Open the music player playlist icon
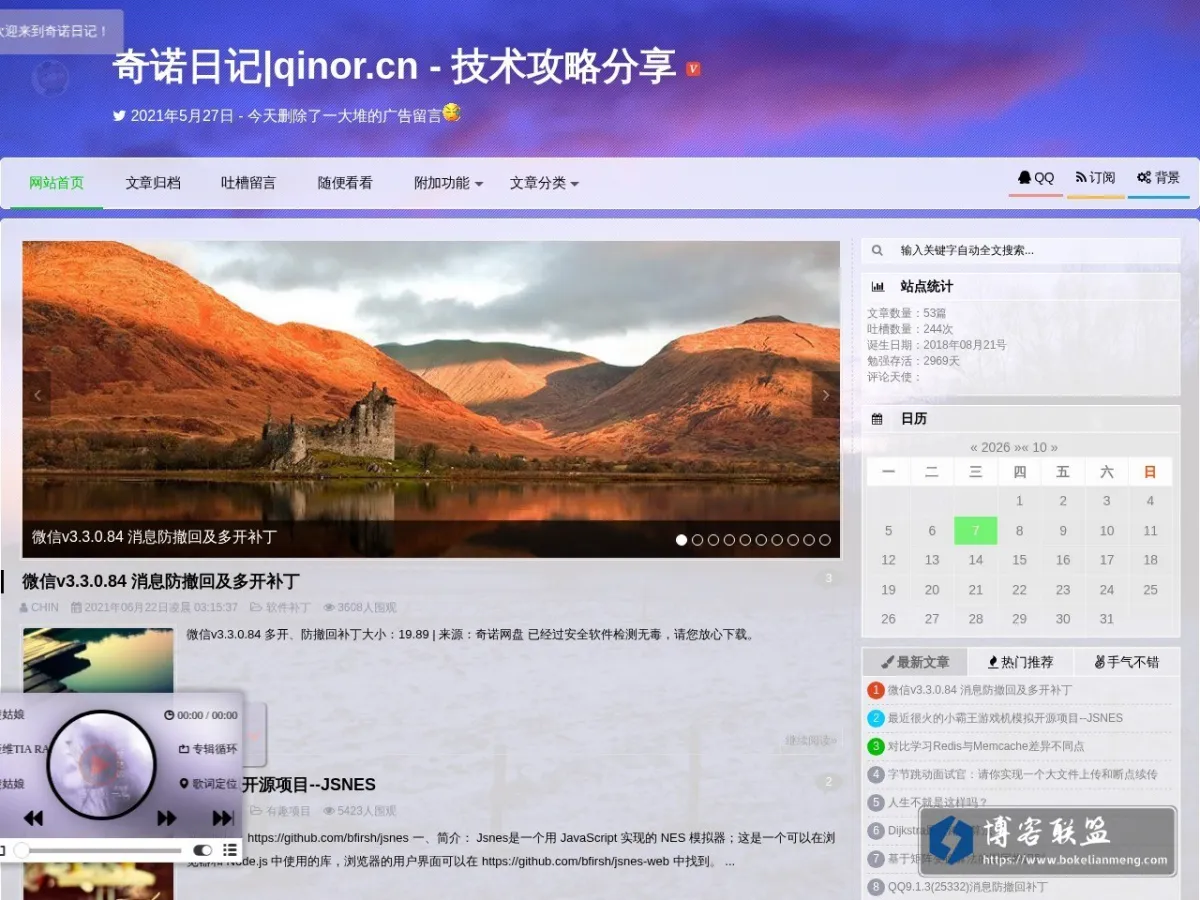Image resolution: width=1200 pixels, height=900 pixels. click(230, 850)
